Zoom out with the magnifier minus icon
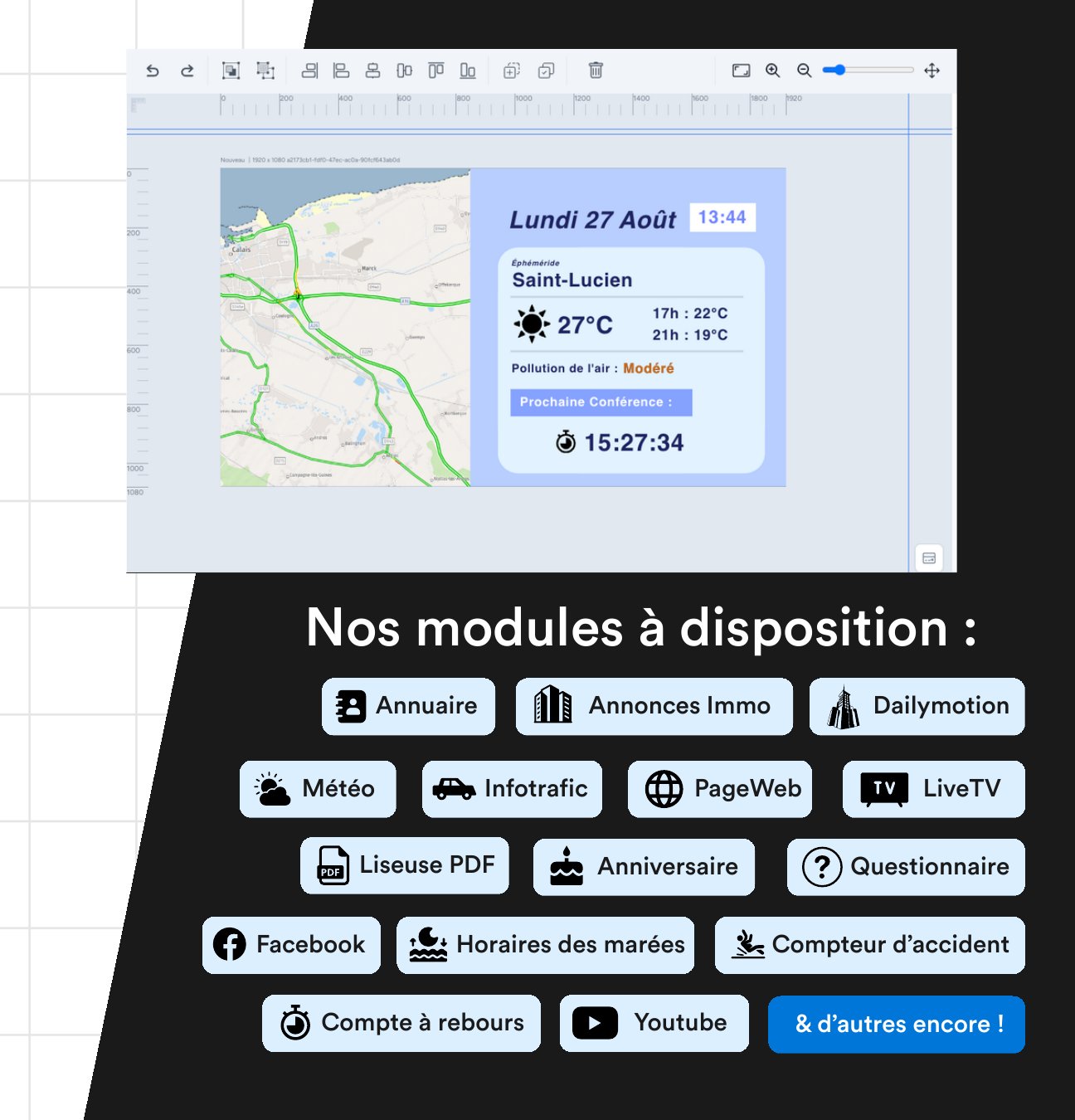1075x1120 pixels. 805,71
